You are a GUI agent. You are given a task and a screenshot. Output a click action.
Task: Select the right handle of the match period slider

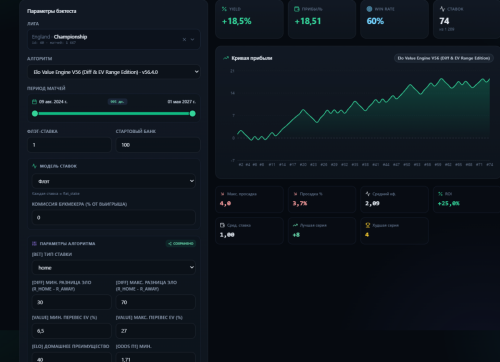tap(193, 114)
